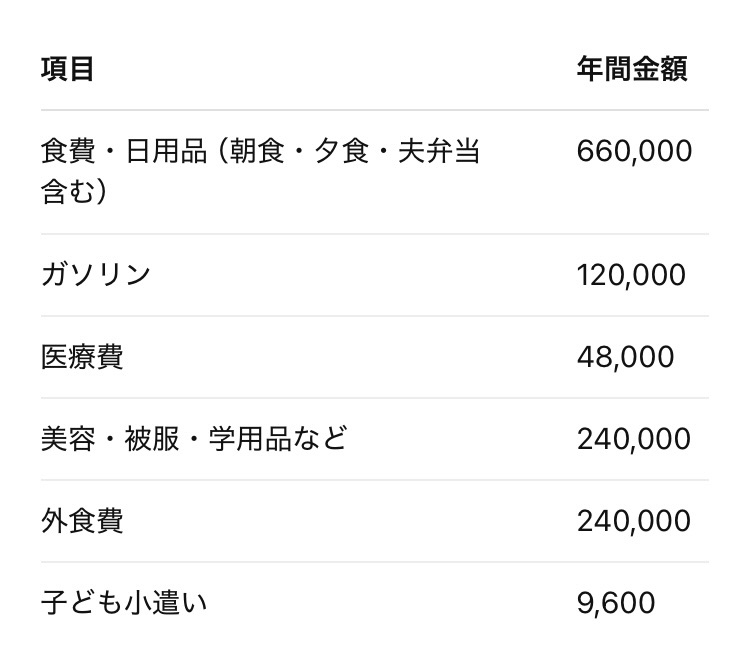
Task: Select the 660,000 amount cell
Action: 634,152
